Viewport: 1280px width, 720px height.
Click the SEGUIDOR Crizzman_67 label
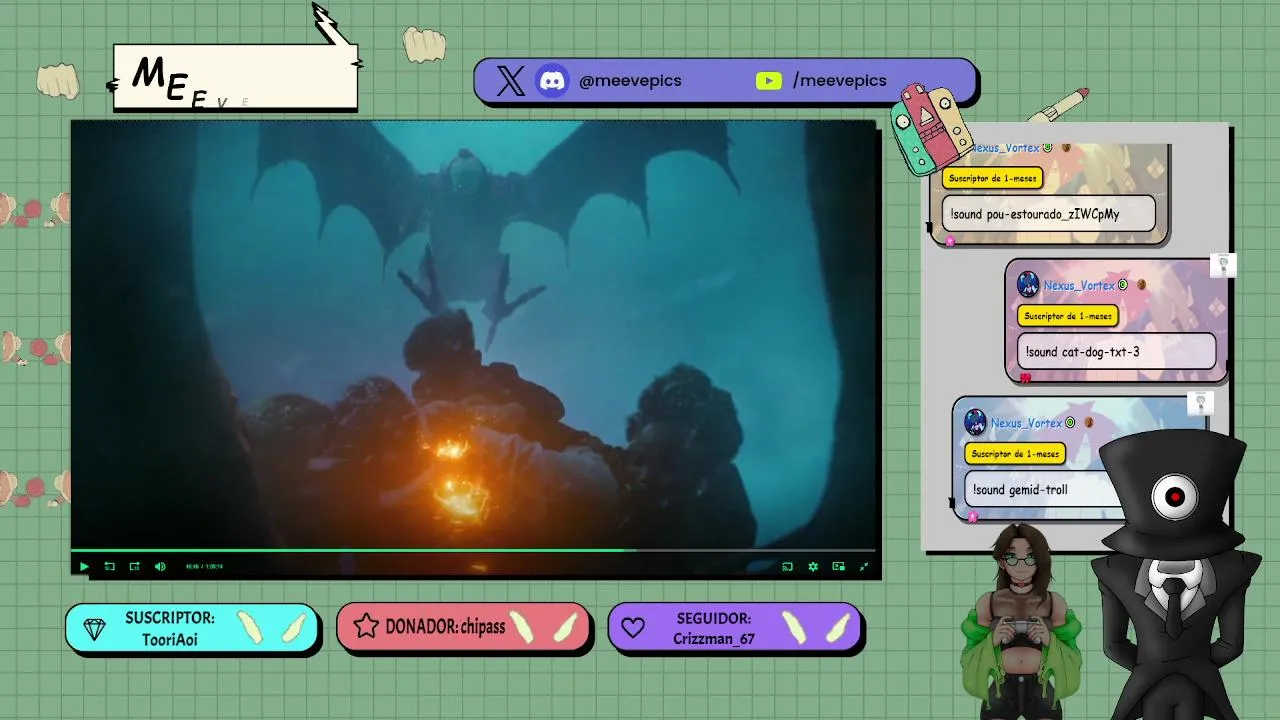[714, 629]
